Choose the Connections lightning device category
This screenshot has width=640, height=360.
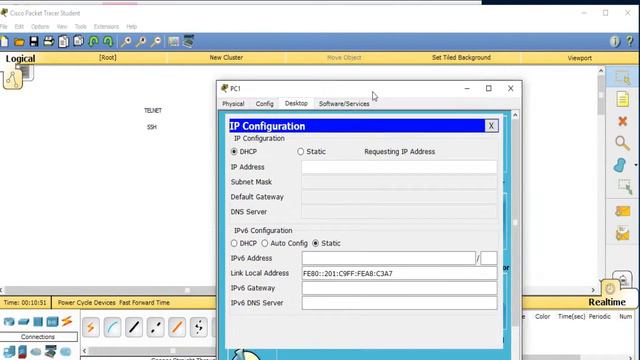[67, 321]
